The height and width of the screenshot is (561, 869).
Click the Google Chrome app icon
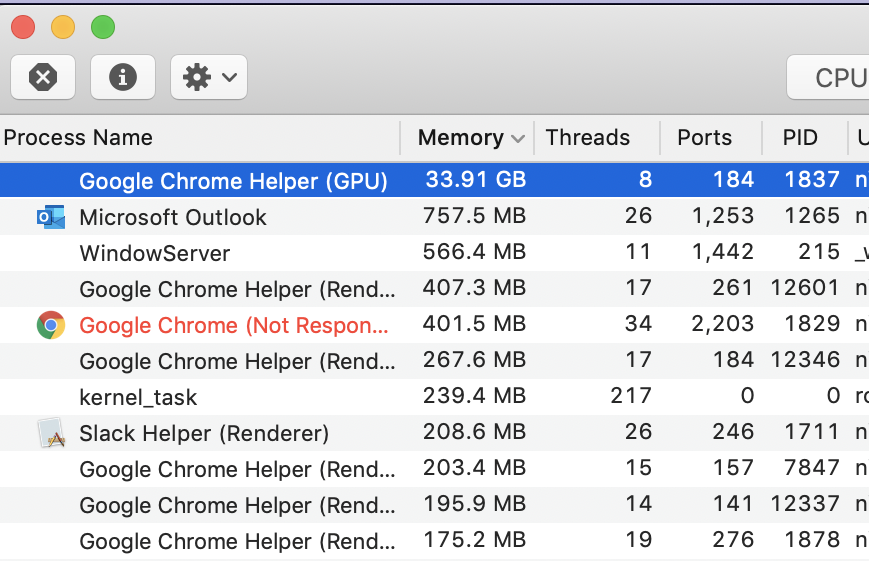pyautogui.click(x=51, y=325)
